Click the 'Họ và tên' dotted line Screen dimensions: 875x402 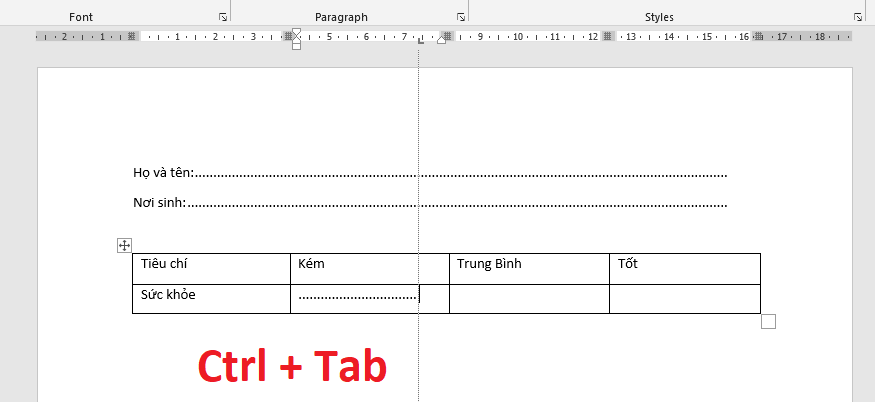click(460, 174)
